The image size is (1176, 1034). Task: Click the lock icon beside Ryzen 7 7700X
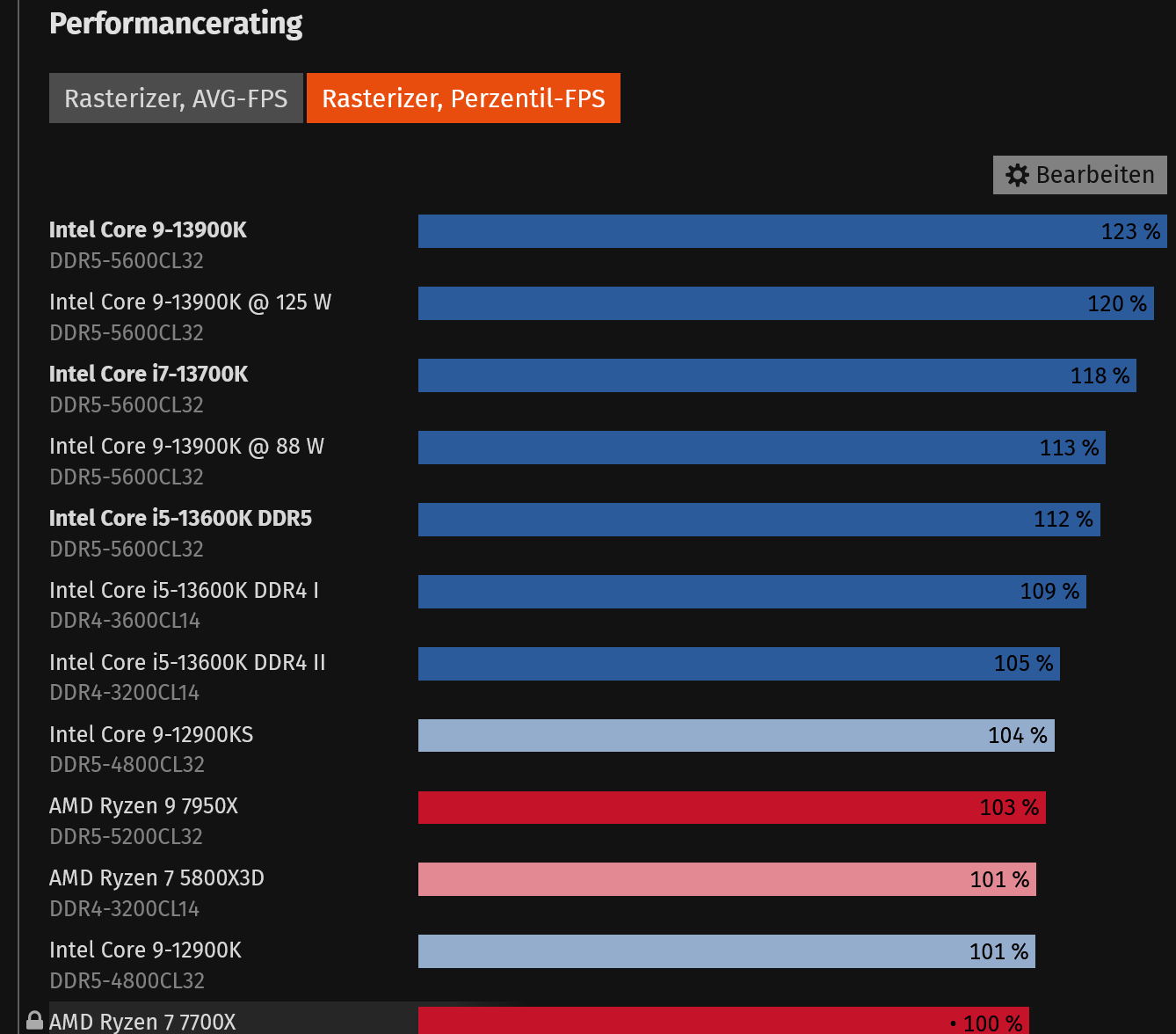[x=34, y=1020]
